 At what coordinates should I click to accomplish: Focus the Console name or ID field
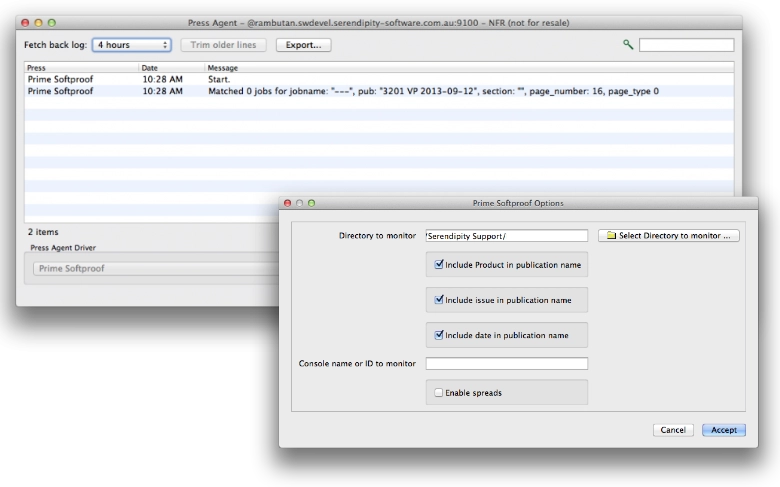[x=506, y=364]
